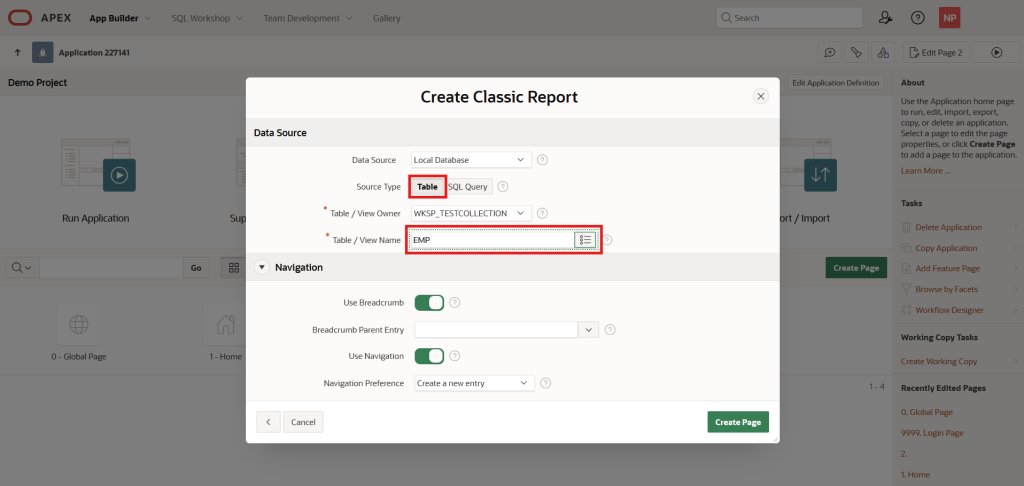
Task: Show help for Source Type
Action: (502, 187)
